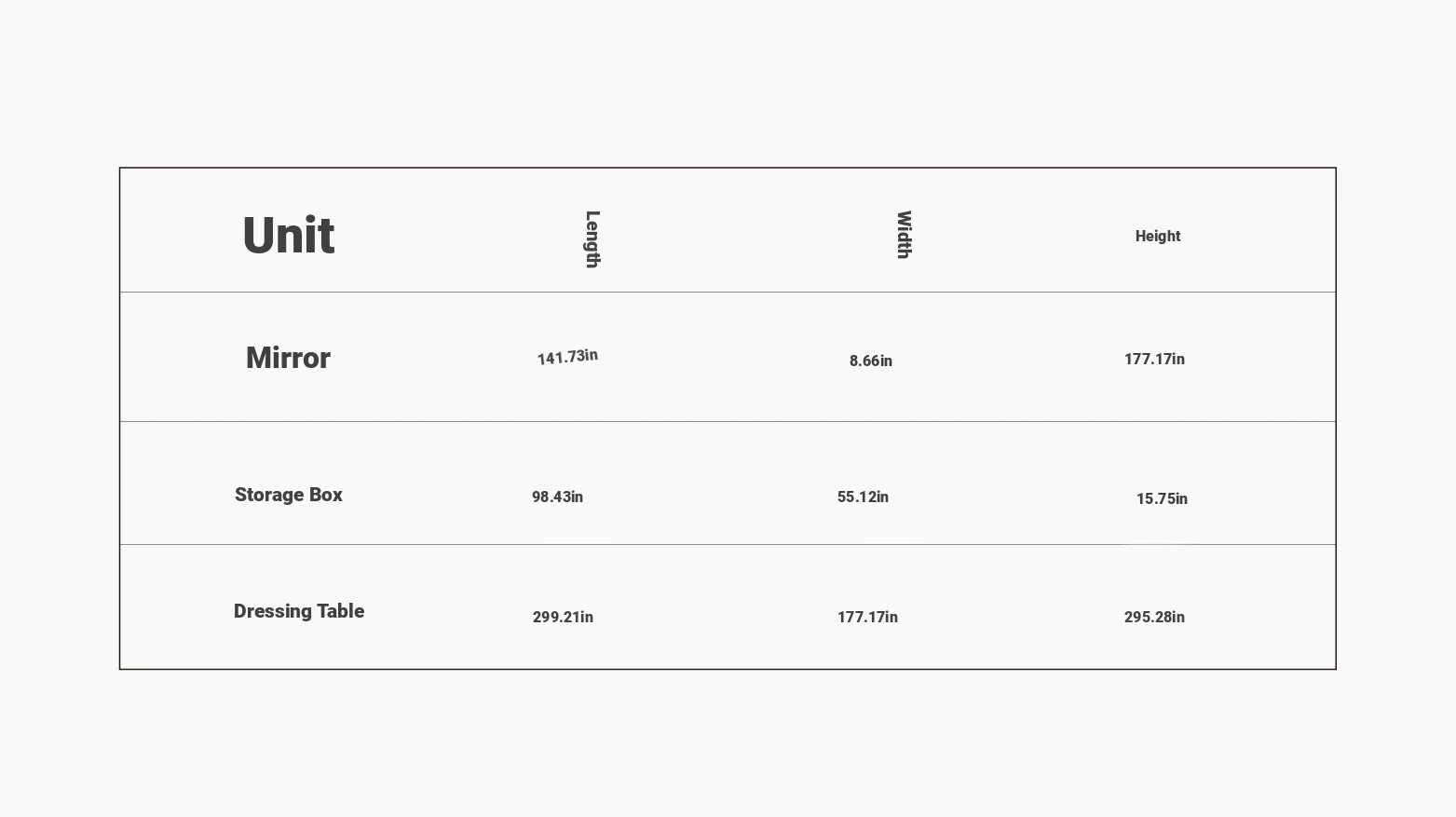1456x817 pixels.
Task: Select the rotated Width column header
Action: coord(904,235)
